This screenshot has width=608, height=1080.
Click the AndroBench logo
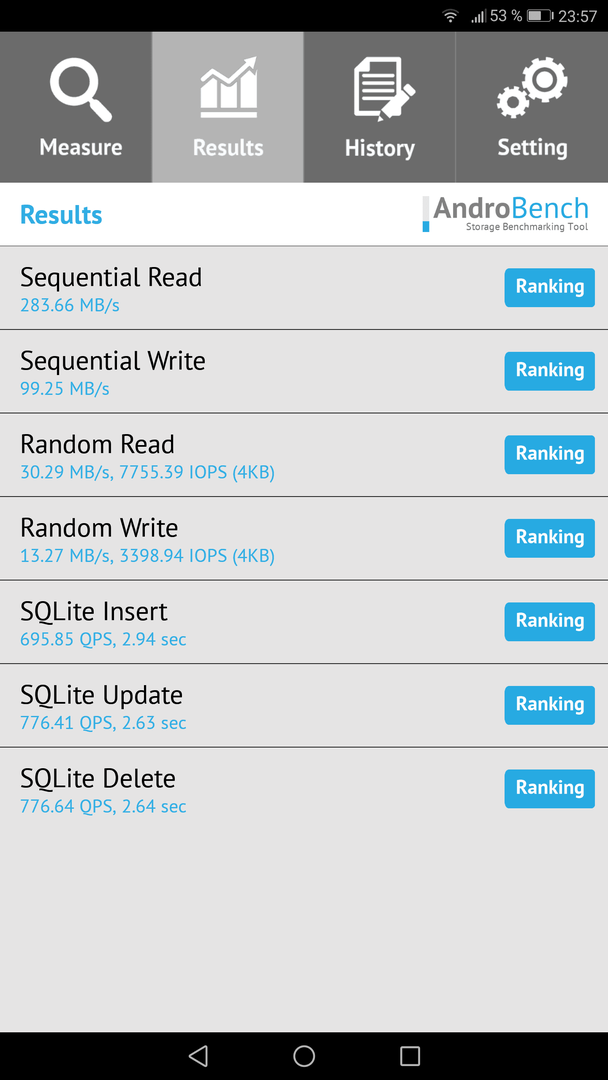505,214
